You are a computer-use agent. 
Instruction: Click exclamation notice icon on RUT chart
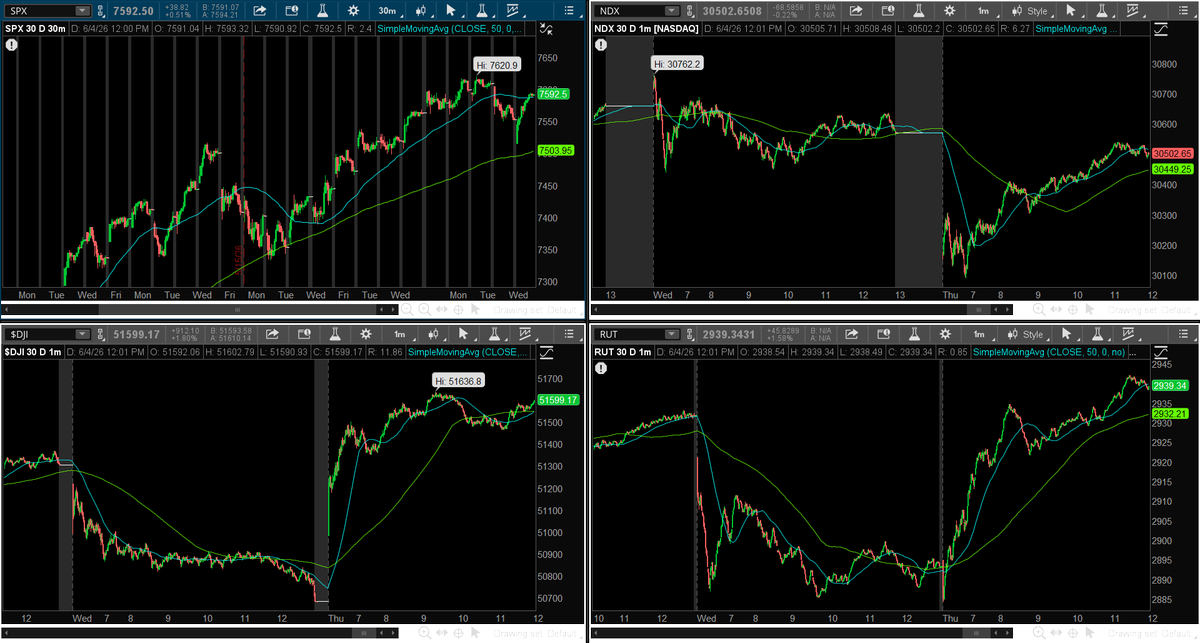601,368
